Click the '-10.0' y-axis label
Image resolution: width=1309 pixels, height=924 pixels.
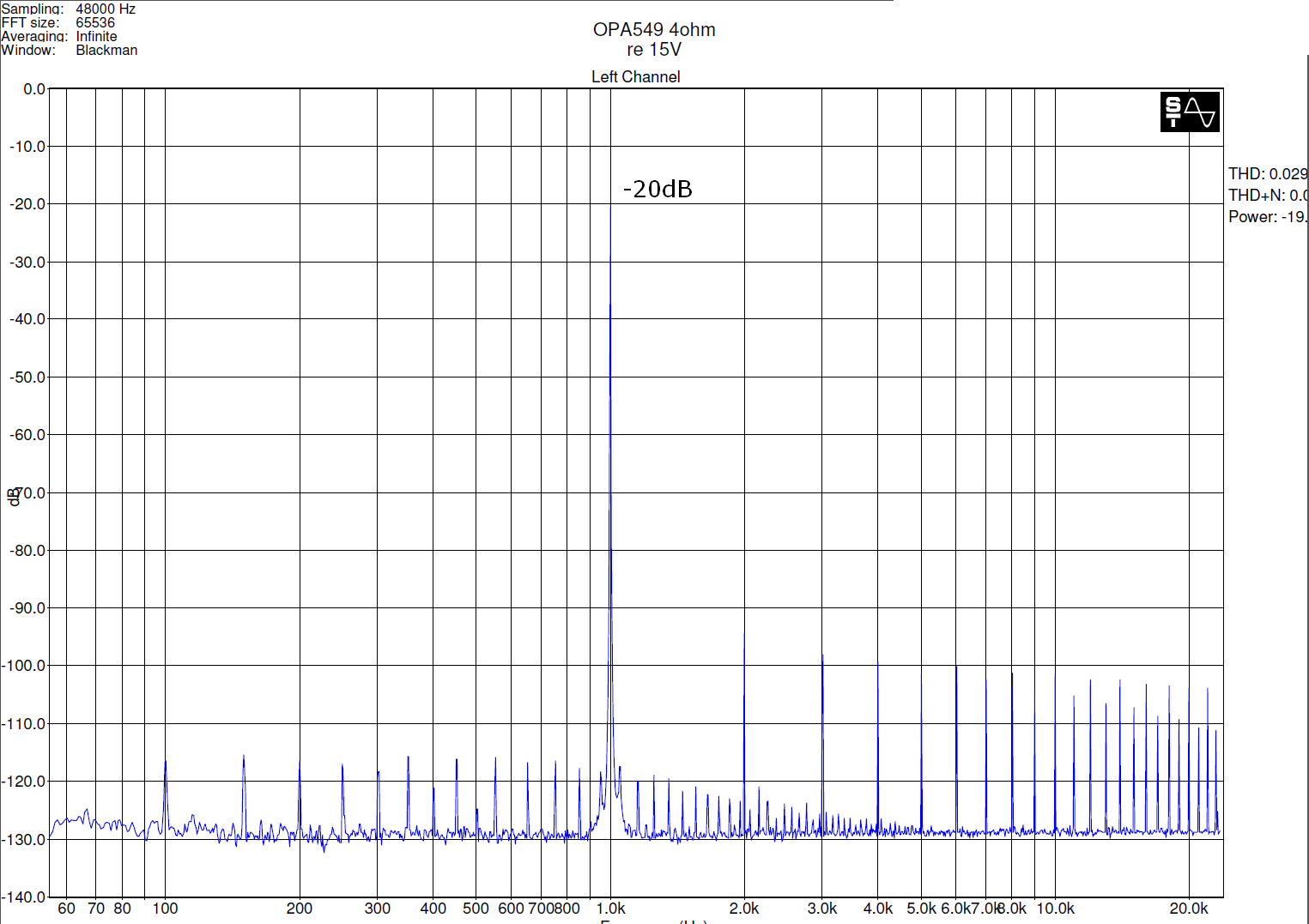coord(27,147)
